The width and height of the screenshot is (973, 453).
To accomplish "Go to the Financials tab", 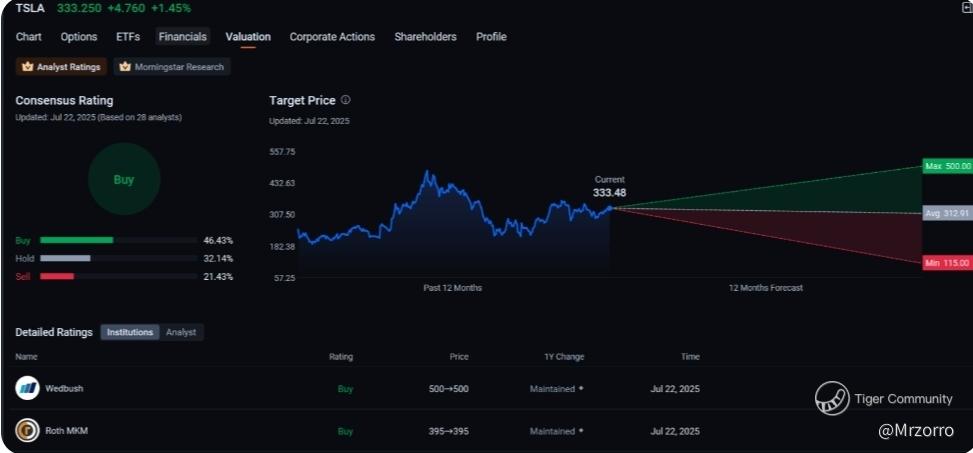I will coord(183,37).
